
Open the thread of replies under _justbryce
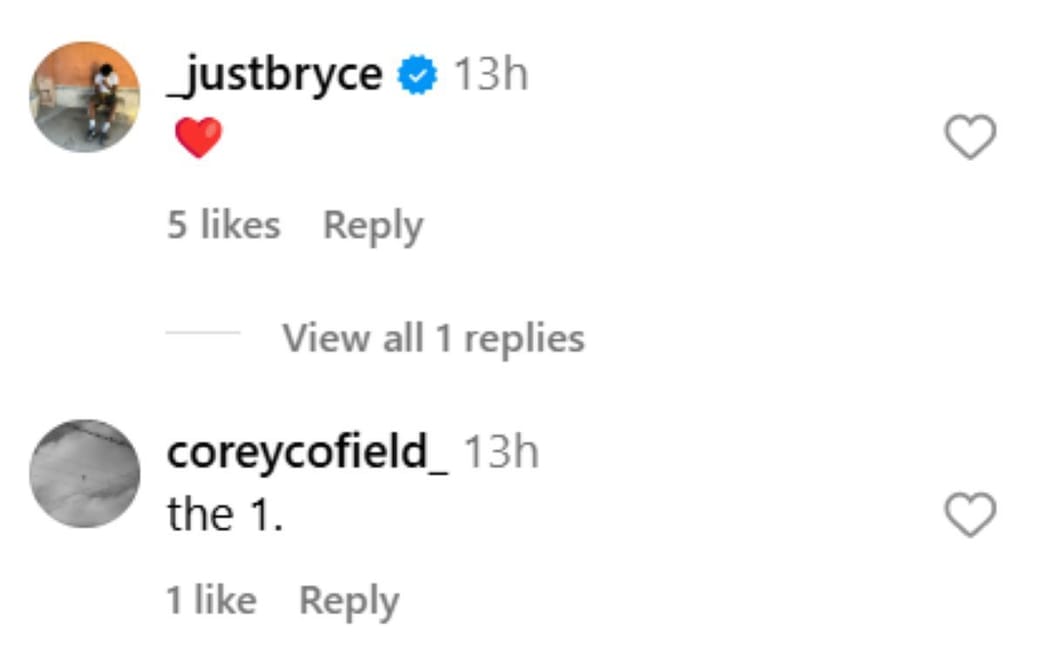pos(433,338)
